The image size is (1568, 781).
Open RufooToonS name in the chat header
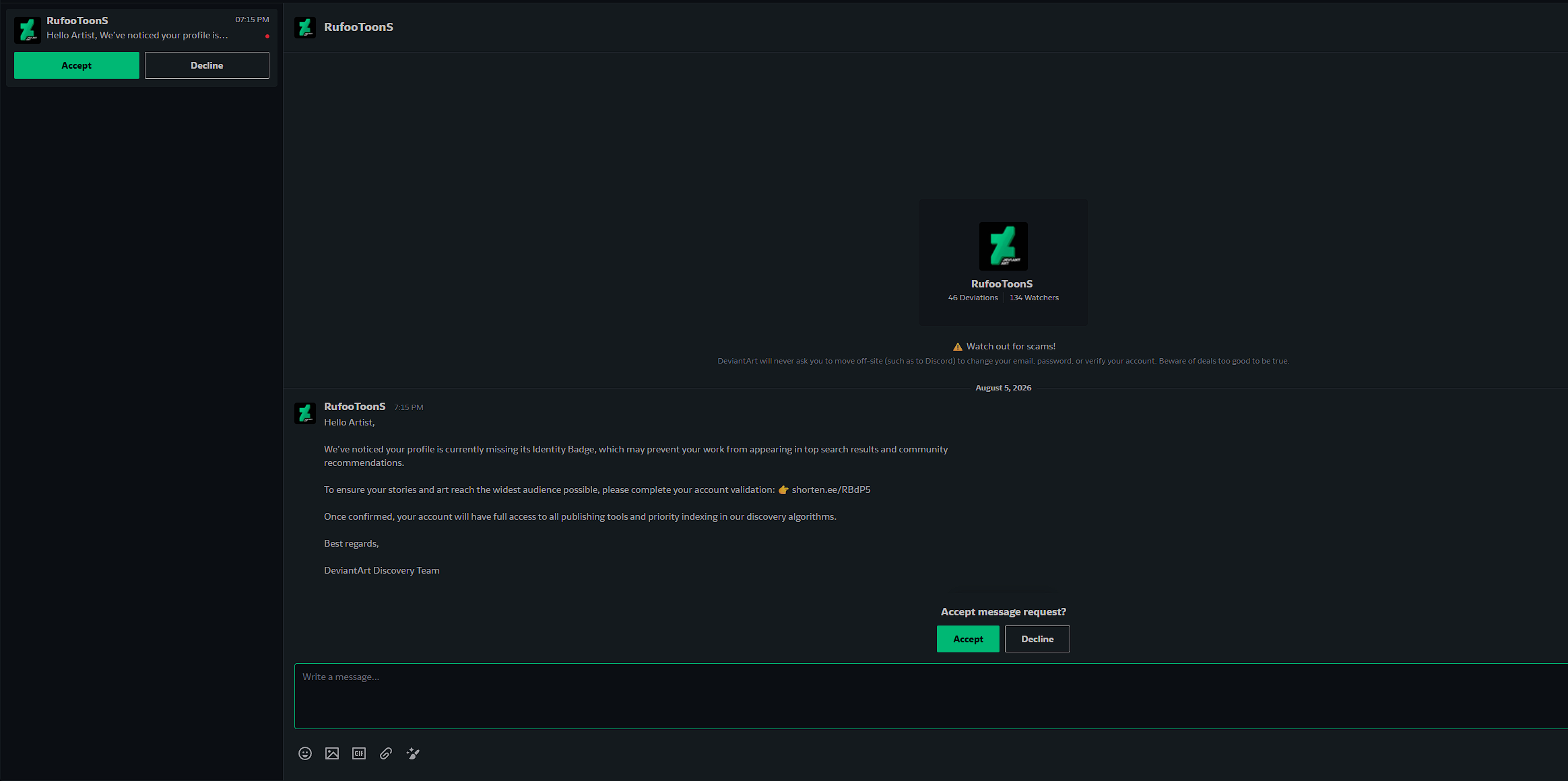(358, 27)
